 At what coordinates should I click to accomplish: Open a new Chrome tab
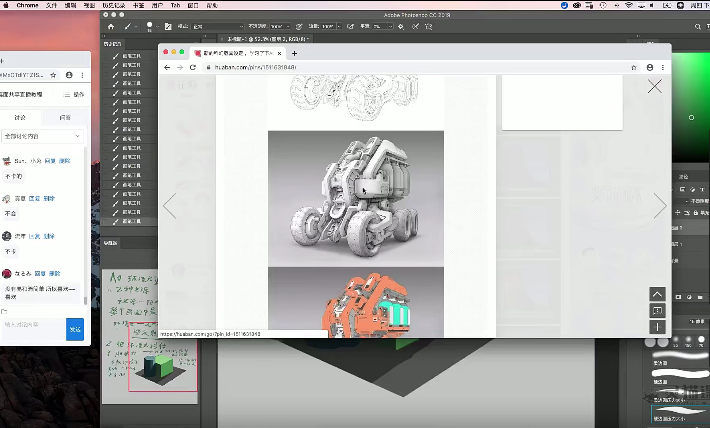click(x=294, y=52)
